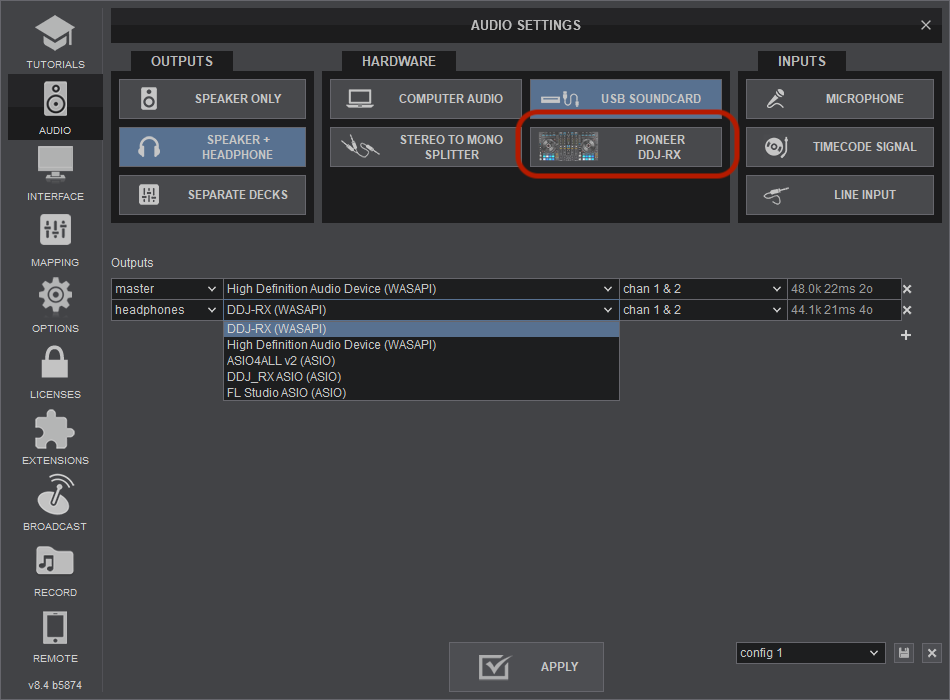Open High Definition Audio Device dropdown for master
The height and width of the screenshot is (700, 950).
pyautogui.click(x=421, y=289)
